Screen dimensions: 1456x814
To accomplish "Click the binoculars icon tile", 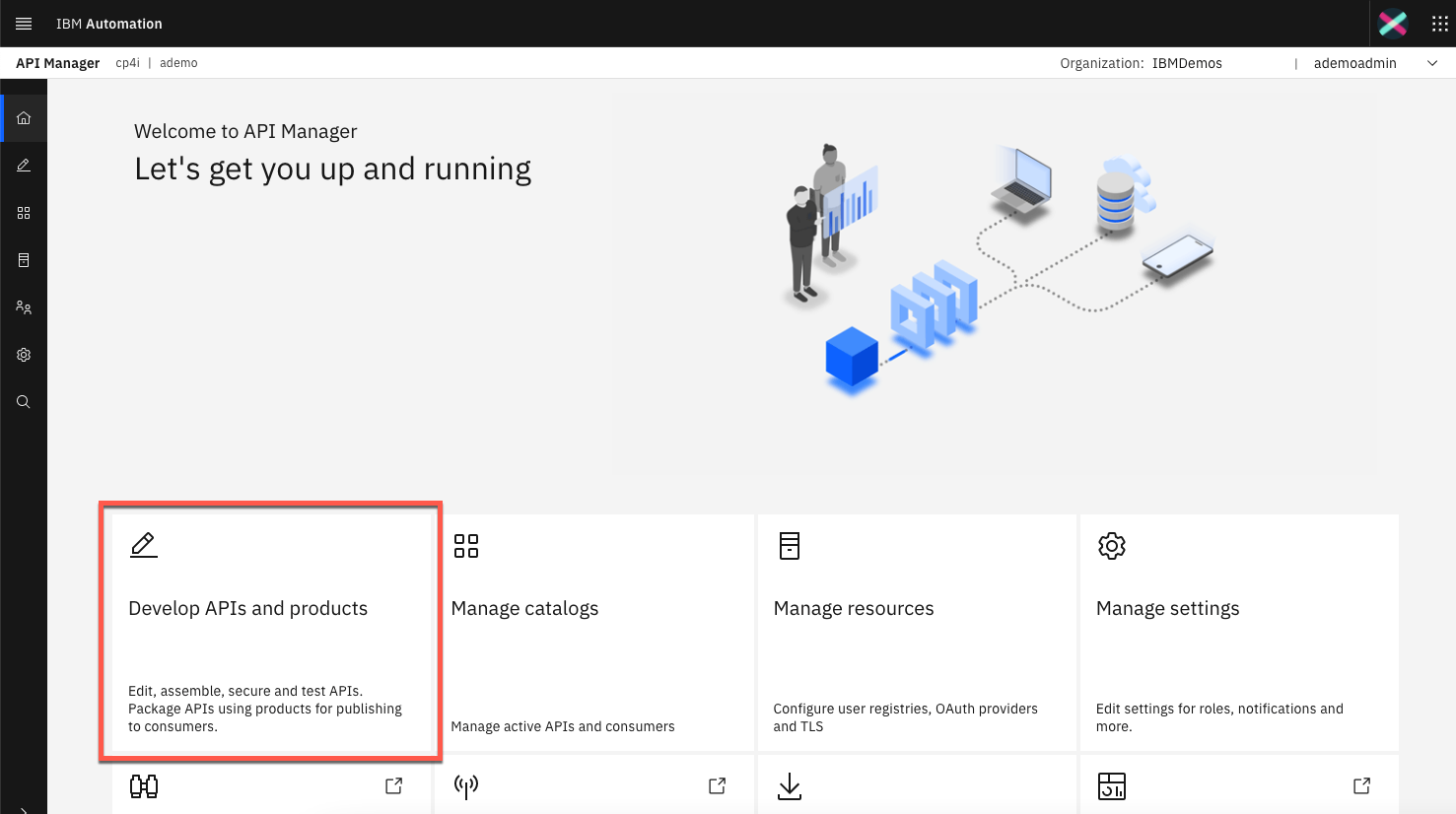I will pos(144,786).
